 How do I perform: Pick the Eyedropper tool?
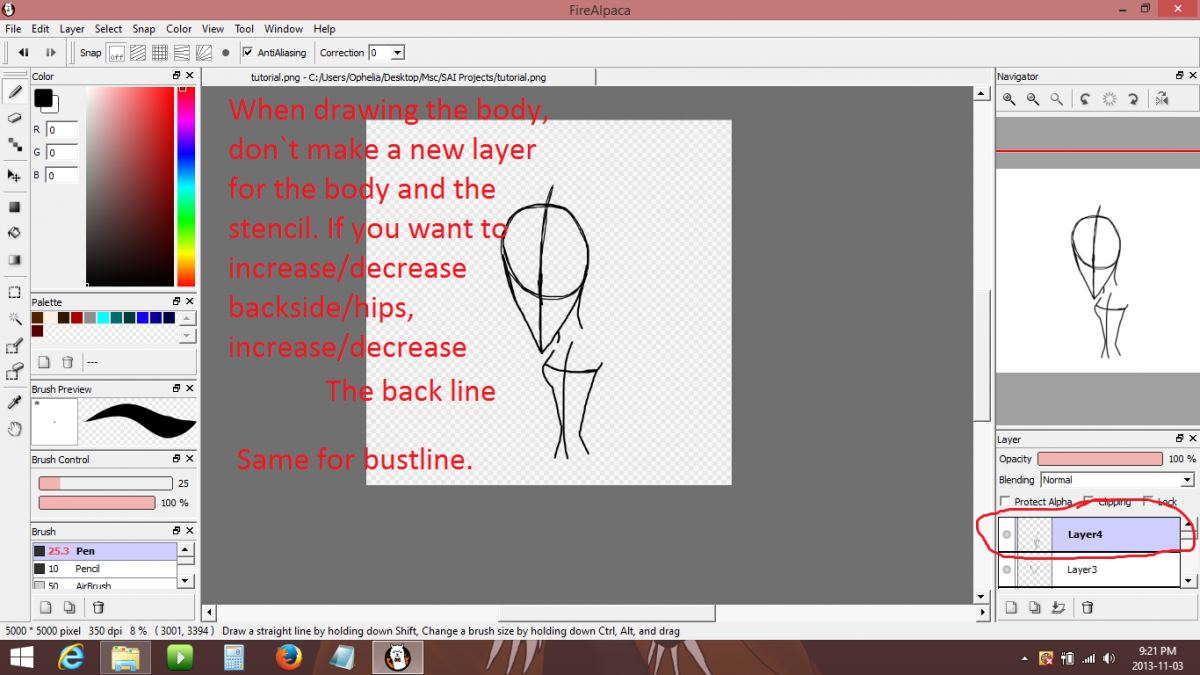(x=15, y=402)
